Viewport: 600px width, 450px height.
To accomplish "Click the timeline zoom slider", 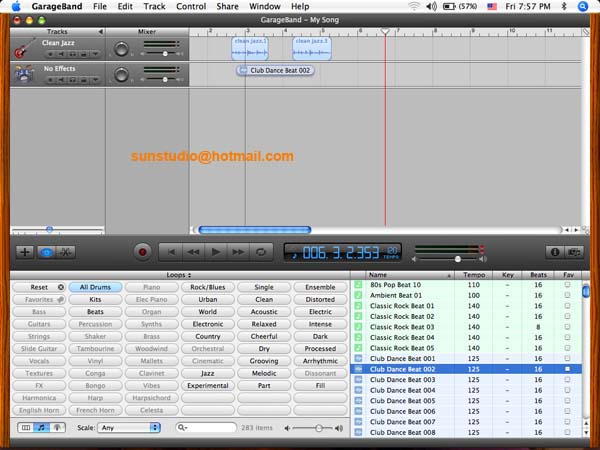I will click(x=49, y=230).
